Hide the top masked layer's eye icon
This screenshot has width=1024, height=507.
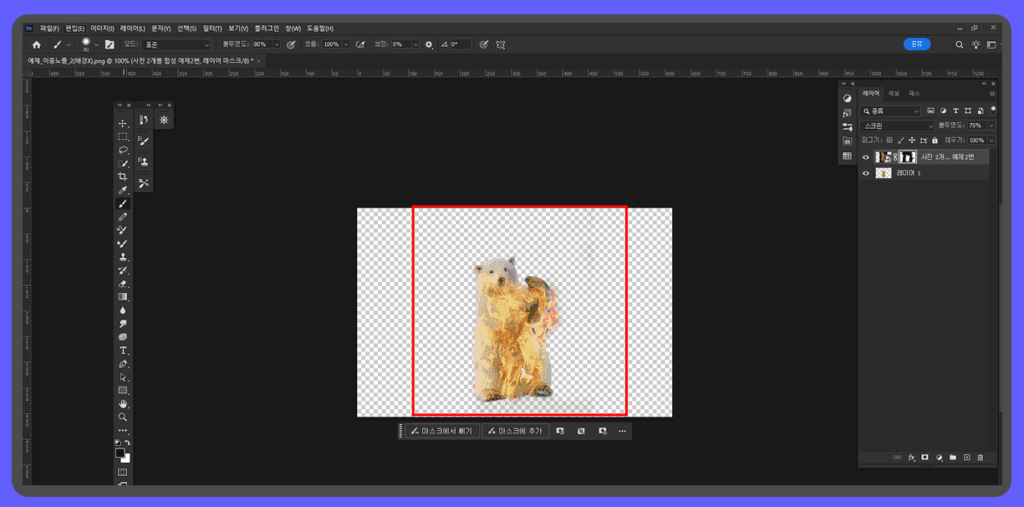[866, 157]
